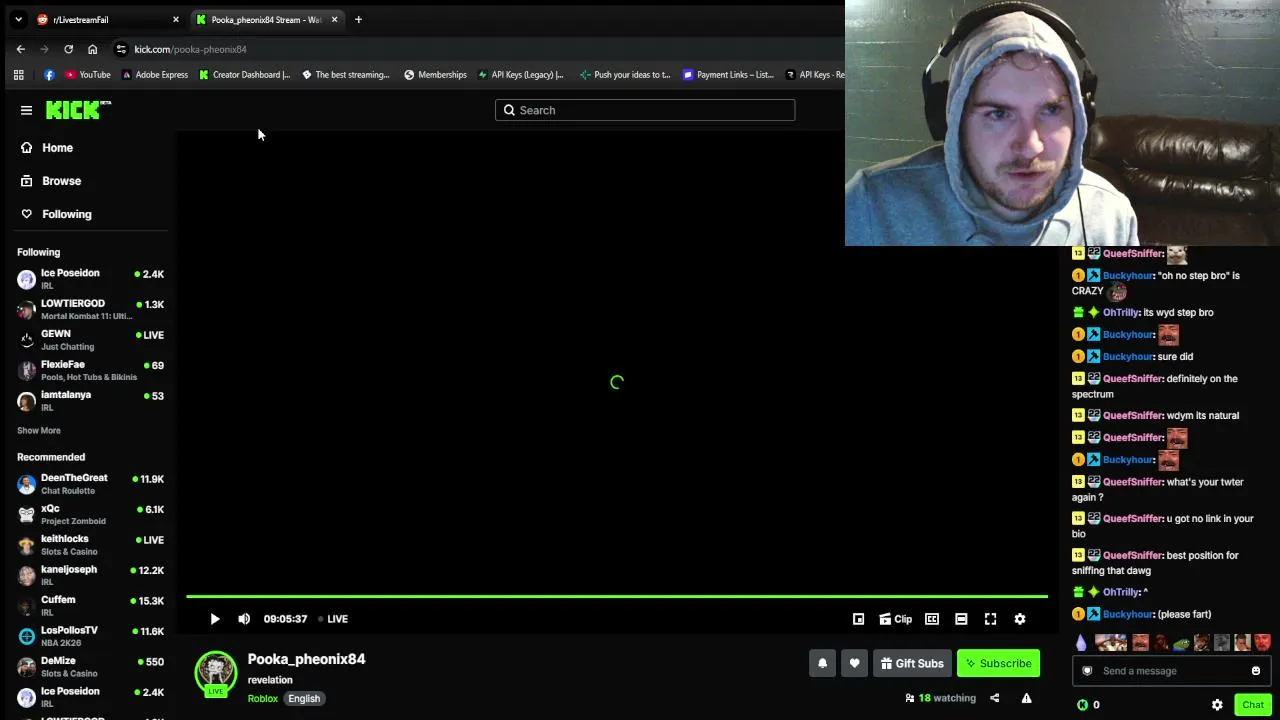The height and width of the screenshot is (720, 1280).
Task: Go to the Kick logo homepage
Action: coord(78,110)
